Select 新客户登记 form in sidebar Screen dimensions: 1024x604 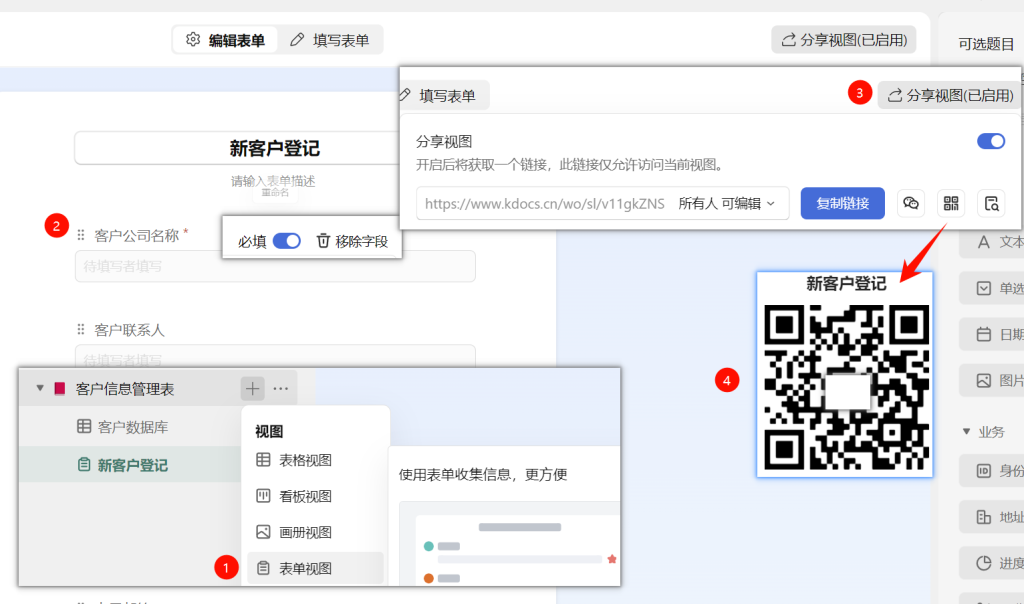[131, 465]
